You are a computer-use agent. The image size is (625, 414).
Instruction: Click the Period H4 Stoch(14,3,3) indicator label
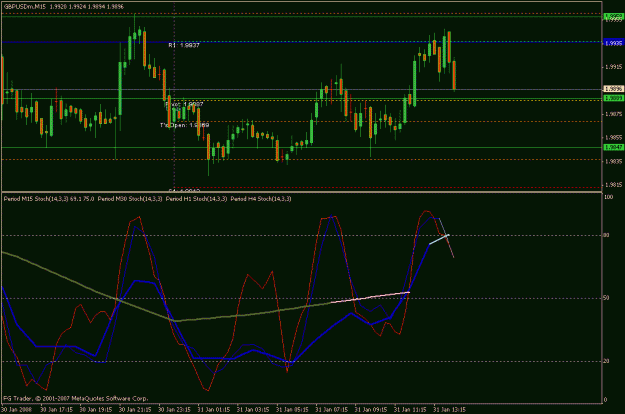tap(261, 199)
